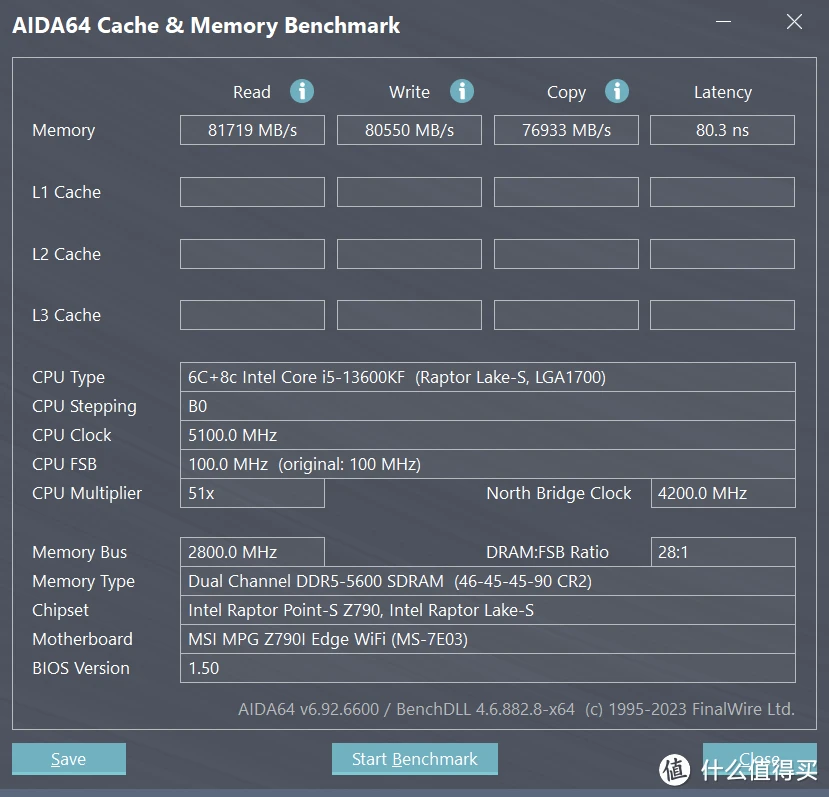829x797 pixels.
Task: Close the window with the title bar X
Action: (x=794, y=22)
